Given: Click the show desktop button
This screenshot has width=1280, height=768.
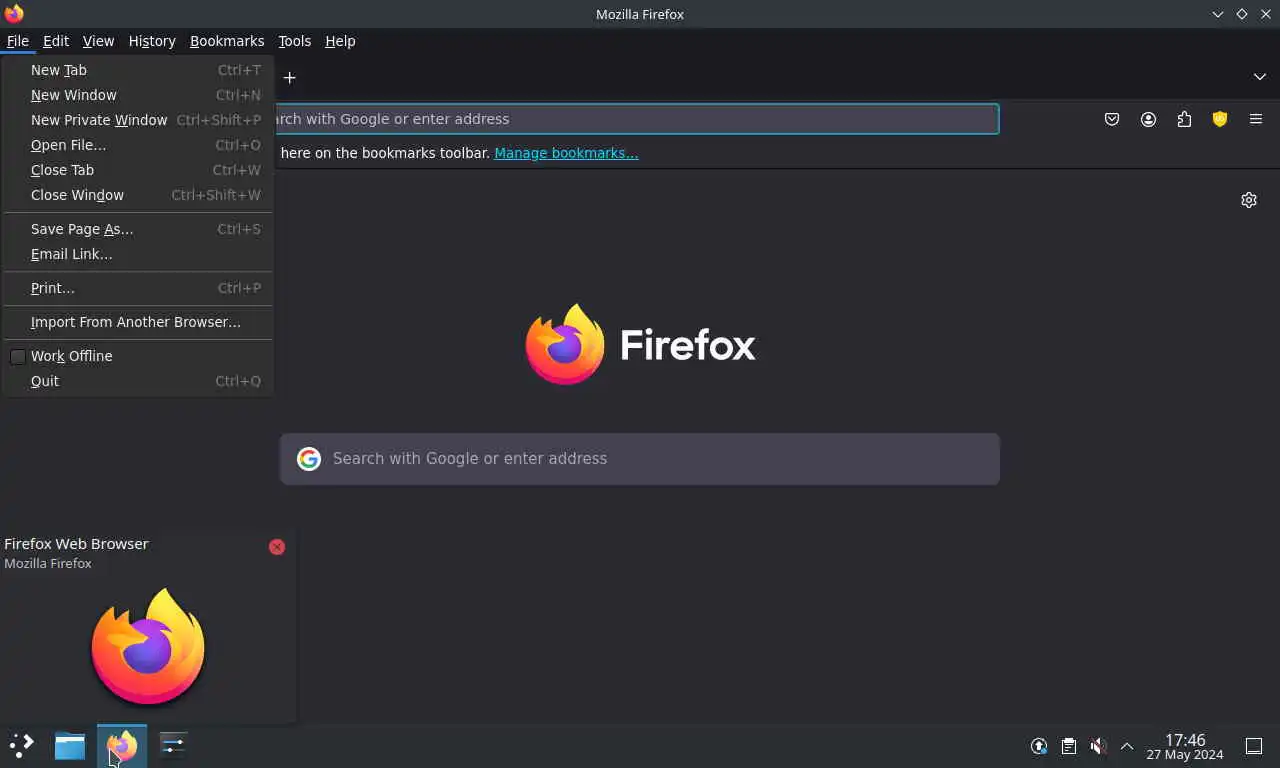Looking at the screenshot, I should (1254, 746).
